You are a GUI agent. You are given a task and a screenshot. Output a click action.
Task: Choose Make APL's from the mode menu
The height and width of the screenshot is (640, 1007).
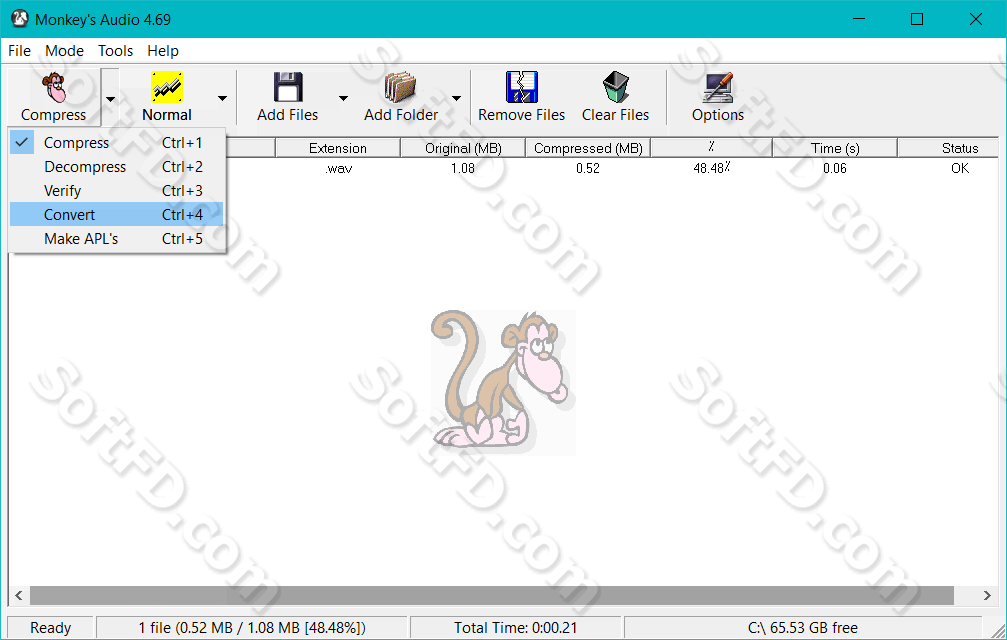point(116,239)
